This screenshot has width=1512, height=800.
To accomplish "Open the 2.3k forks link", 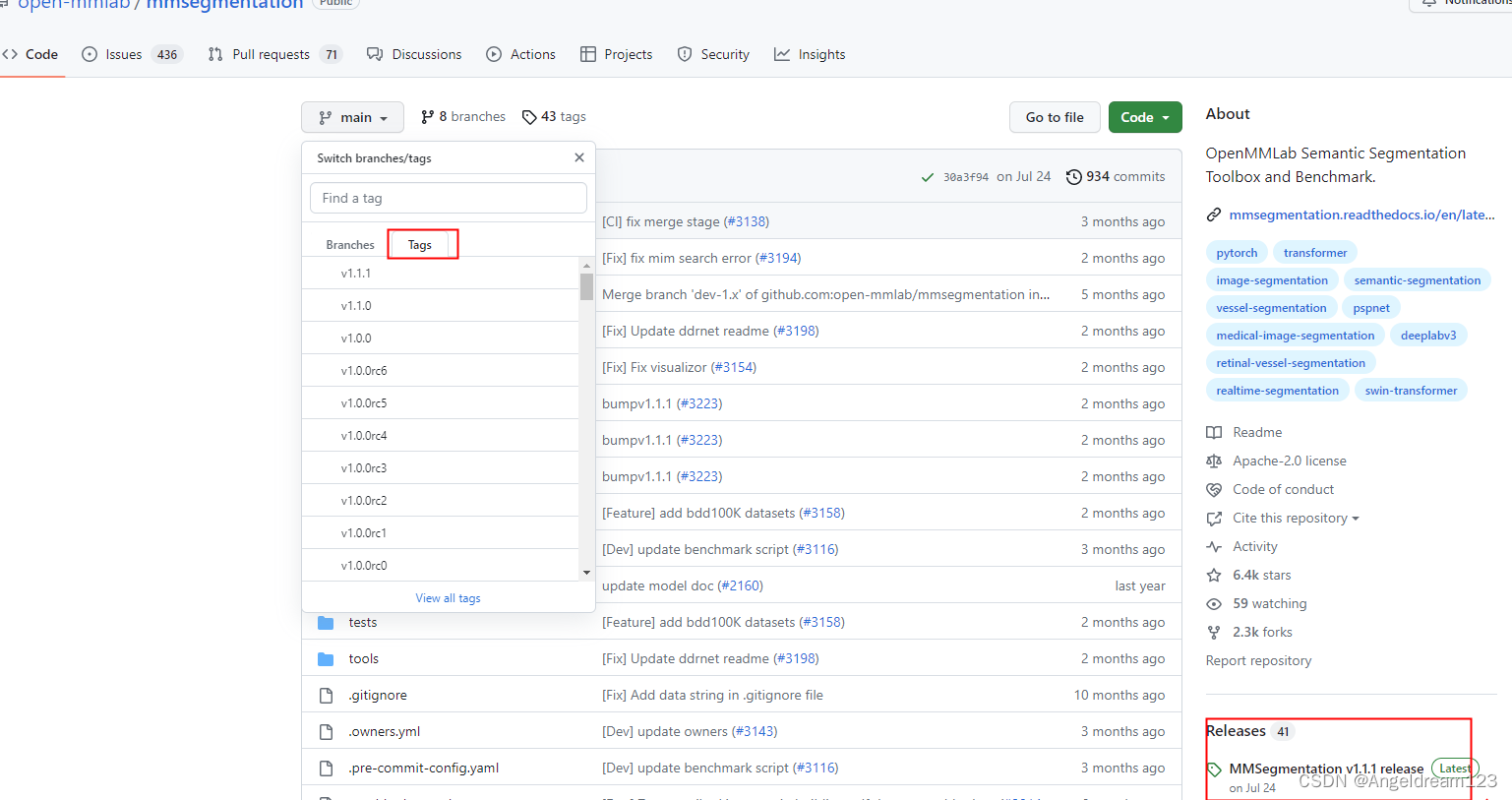I will [1249, 632].
